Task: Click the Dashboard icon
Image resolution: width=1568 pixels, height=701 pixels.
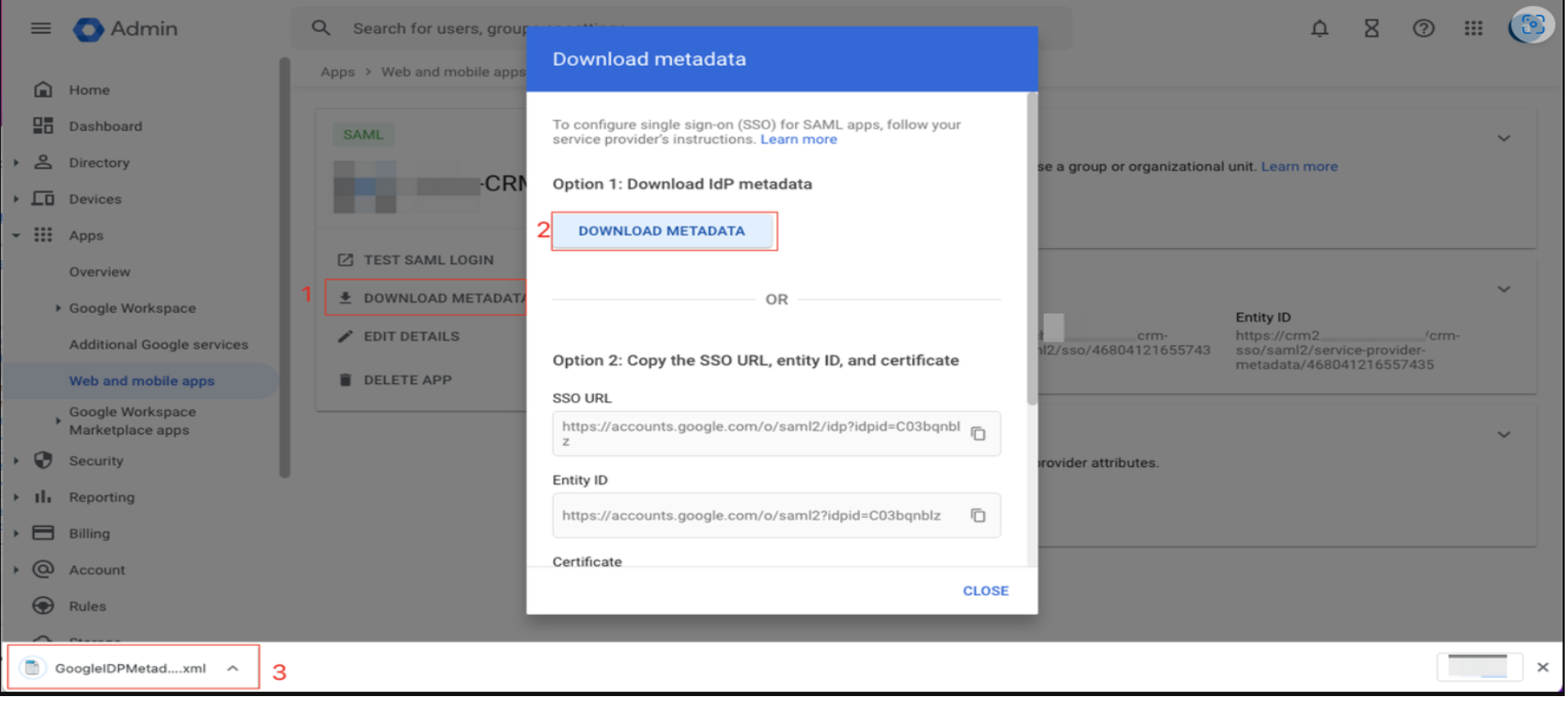Action: [x=43, y=126]
